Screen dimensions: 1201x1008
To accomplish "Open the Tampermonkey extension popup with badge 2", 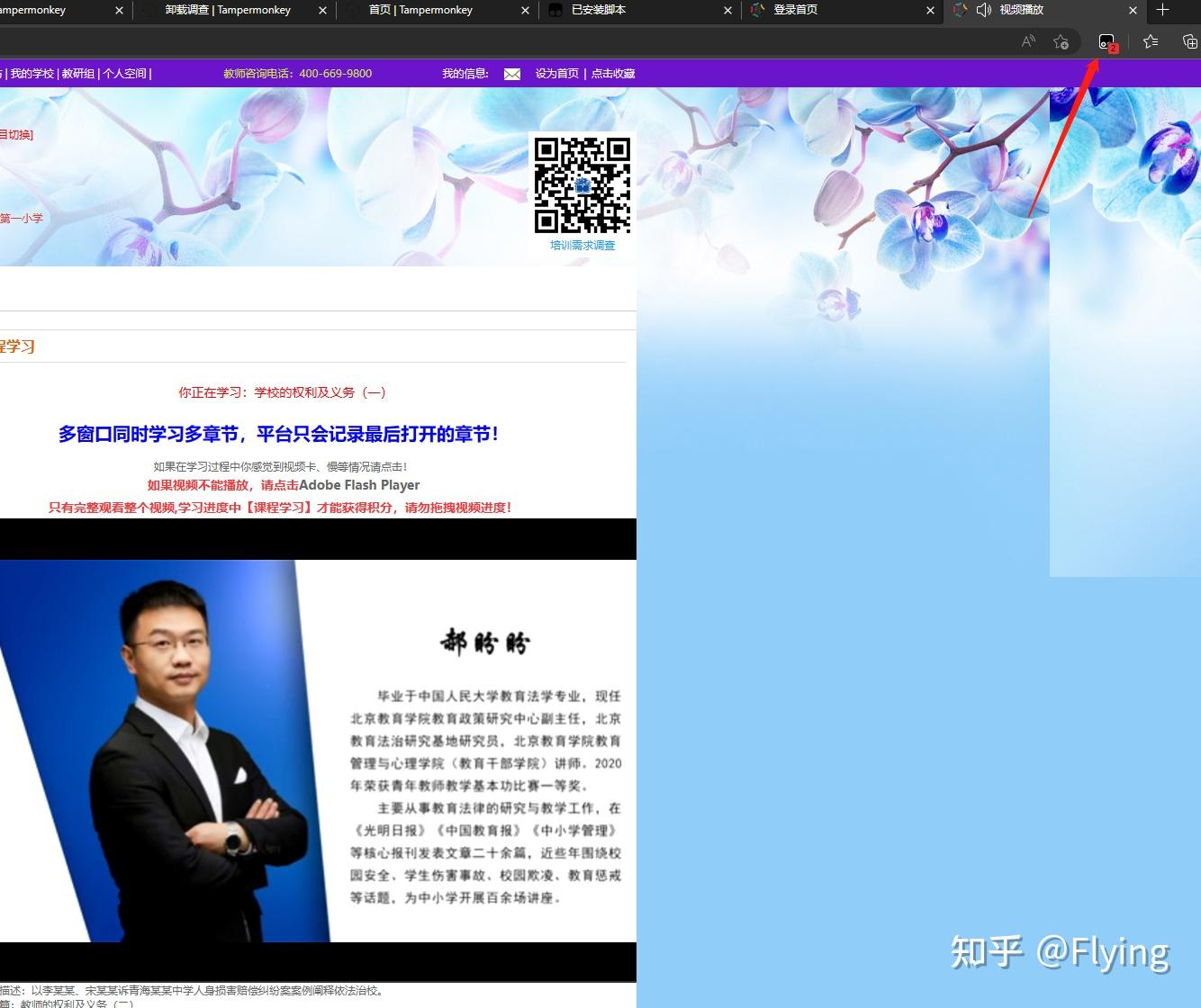I will pos(1106,40).
